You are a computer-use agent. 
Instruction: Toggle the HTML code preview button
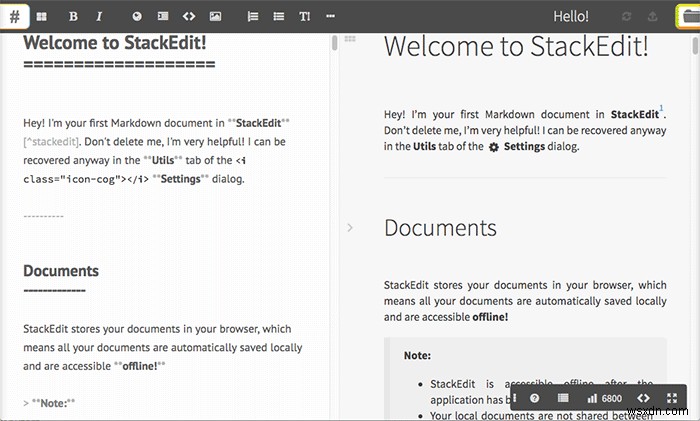[x=643, y=398]
